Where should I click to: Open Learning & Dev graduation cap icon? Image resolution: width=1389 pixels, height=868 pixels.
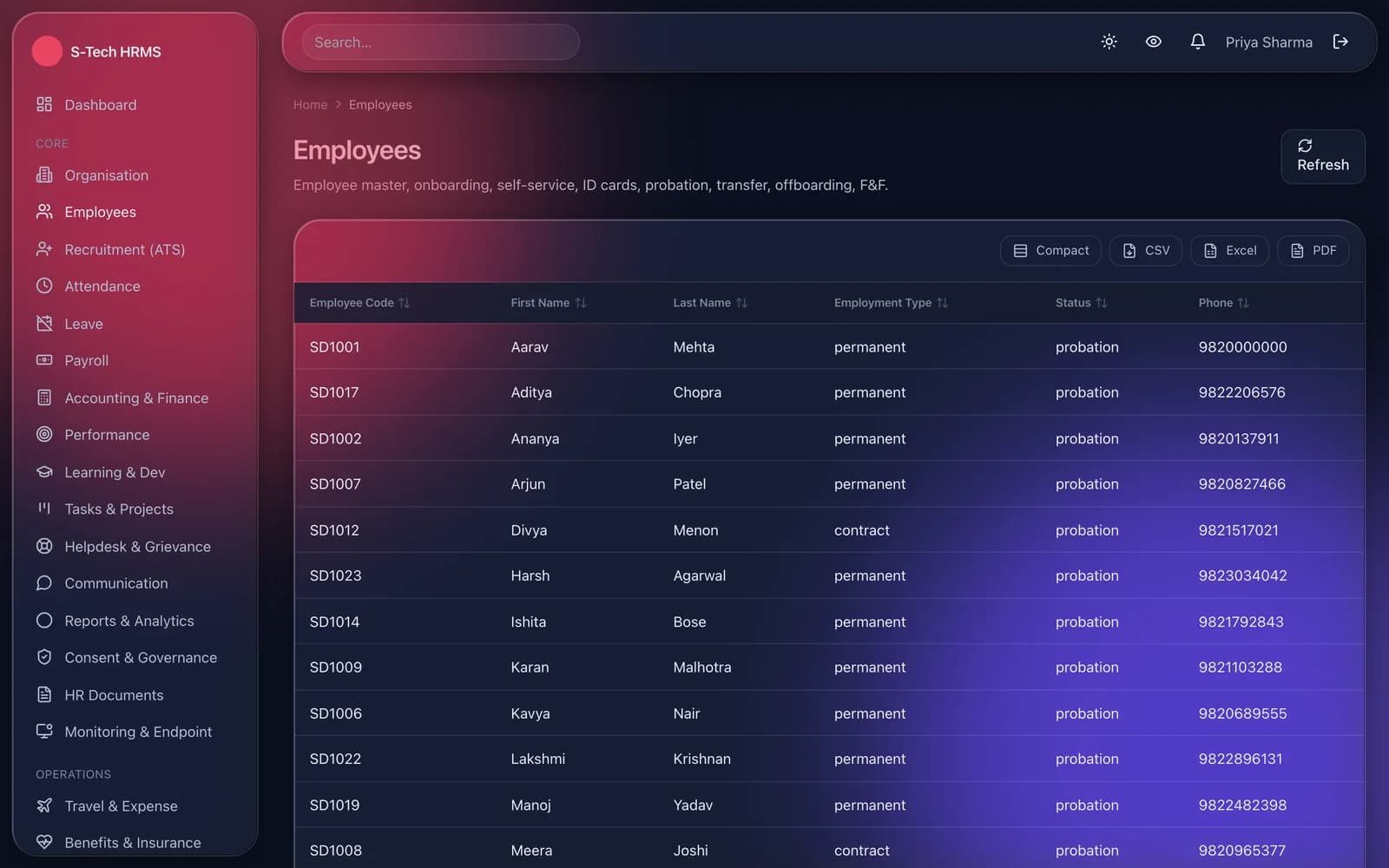click(44, 471)
